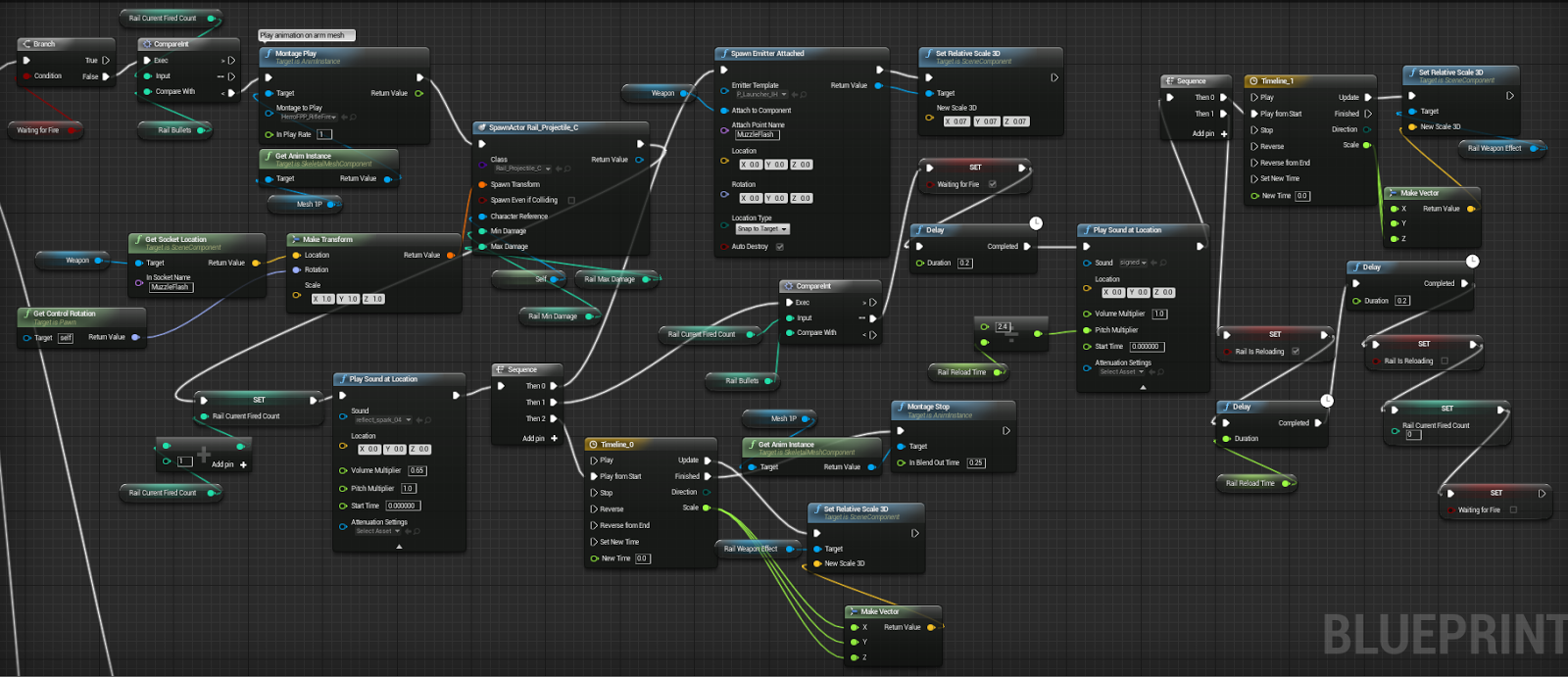Click the Get Socket Location function icon
The height and width of the screenshot is (677, 1568).
[x=137, y=239]
